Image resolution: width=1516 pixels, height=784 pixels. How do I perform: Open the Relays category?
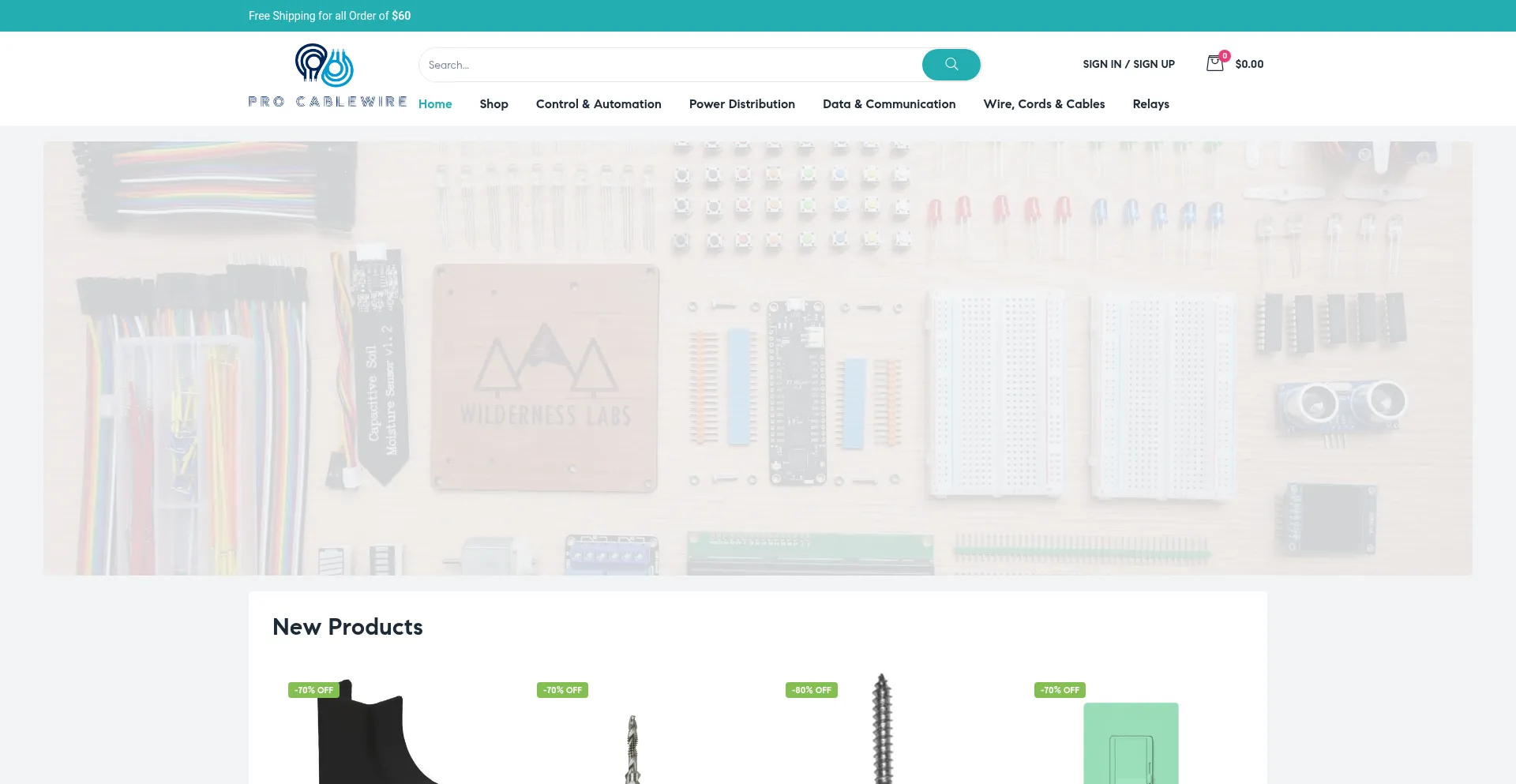pyautogui.click(x=1150, y=104)
